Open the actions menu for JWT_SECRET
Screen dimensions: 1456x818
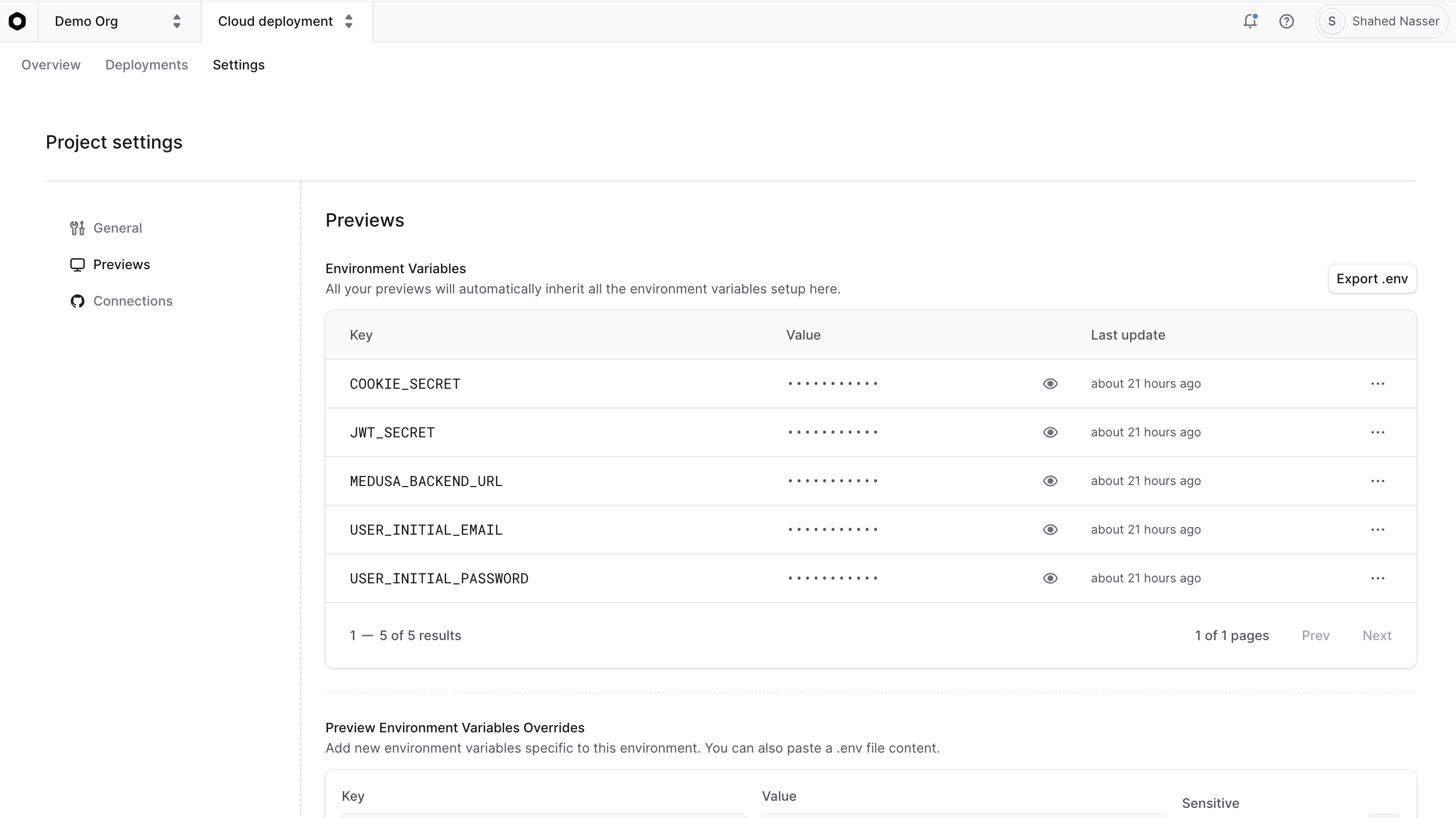point(1378,432)
